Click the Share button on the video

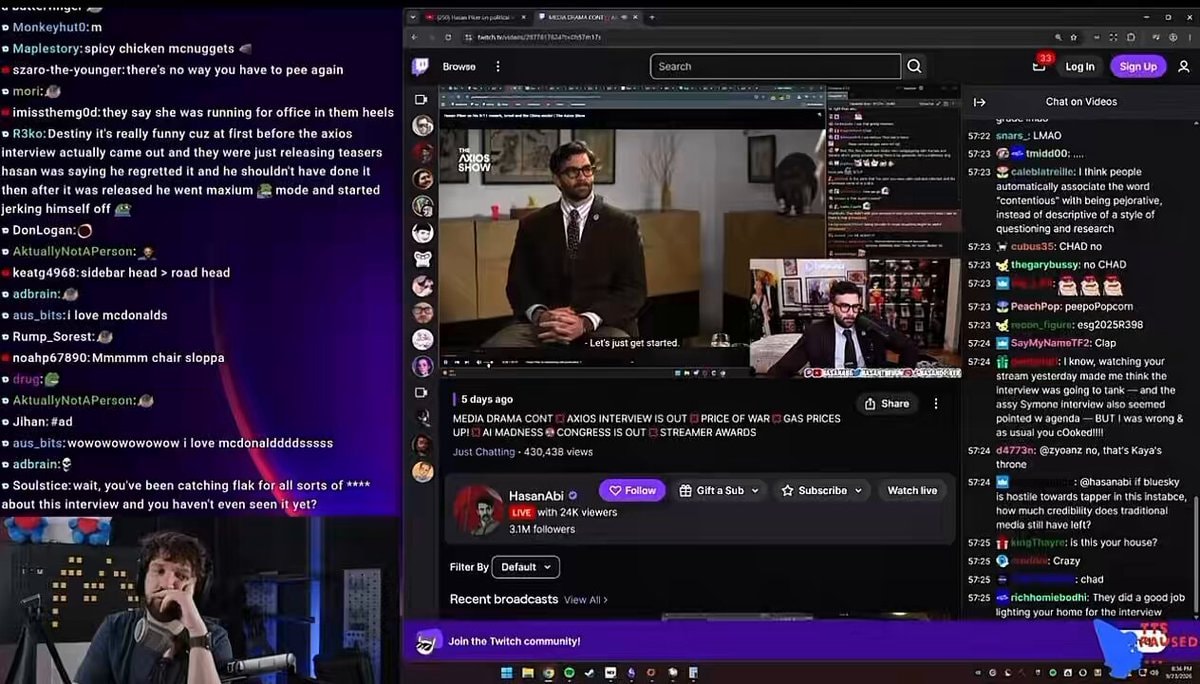(886, 404)
